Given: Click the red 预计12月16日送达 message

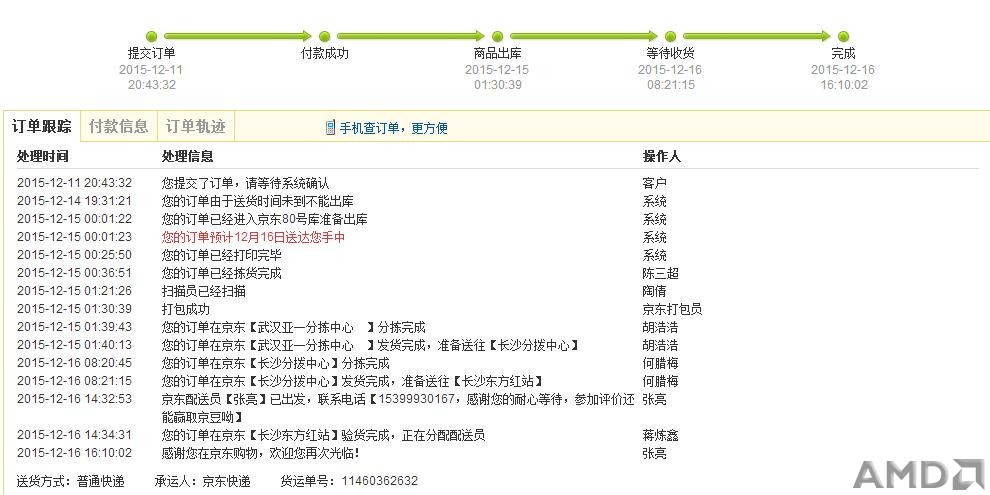Looking at the screenshot, I should click(x=253, y=237).
